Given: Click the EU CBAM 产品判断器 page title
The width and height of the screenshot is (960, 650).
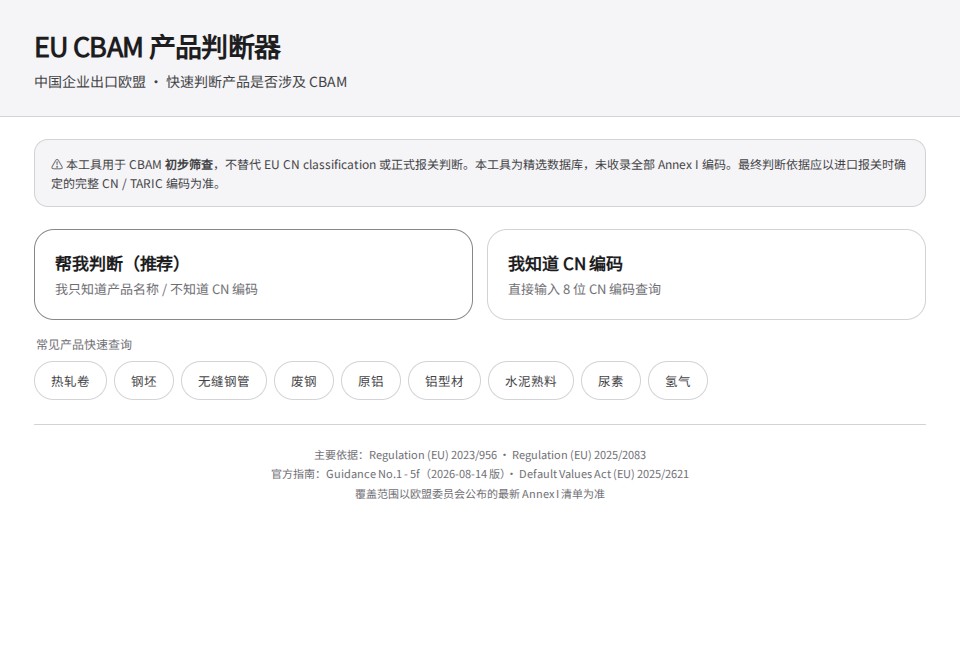Looking at the screenshot, I should [157, 47].
